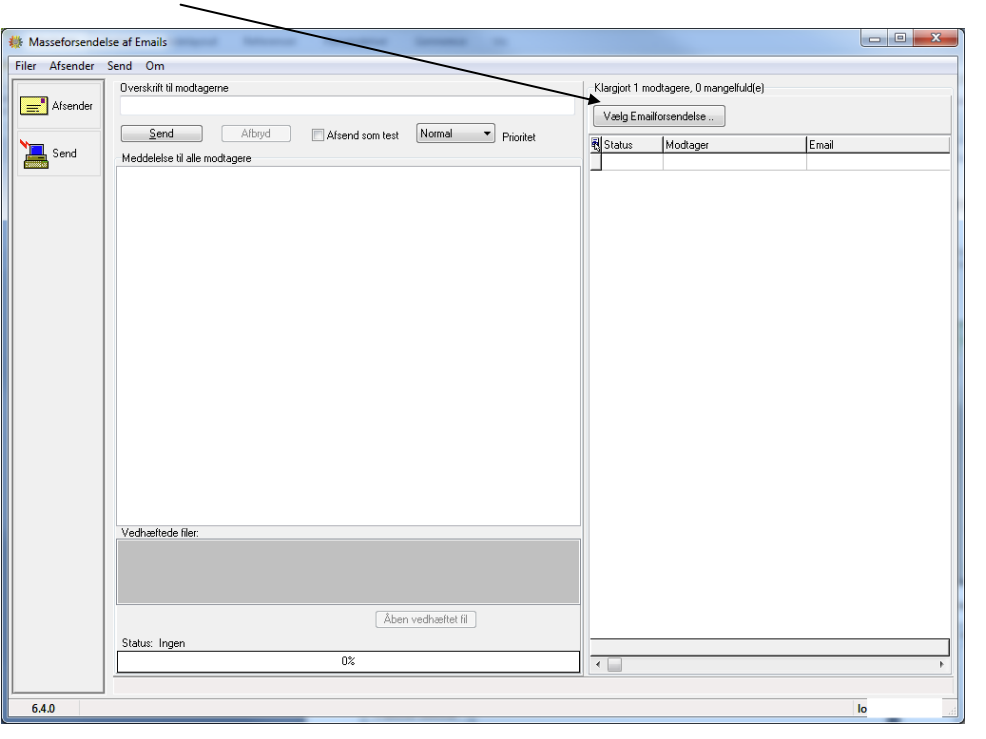Click the grid selector icon left of Status
This screenshot has width=986, height=739.
coord(595,145)
